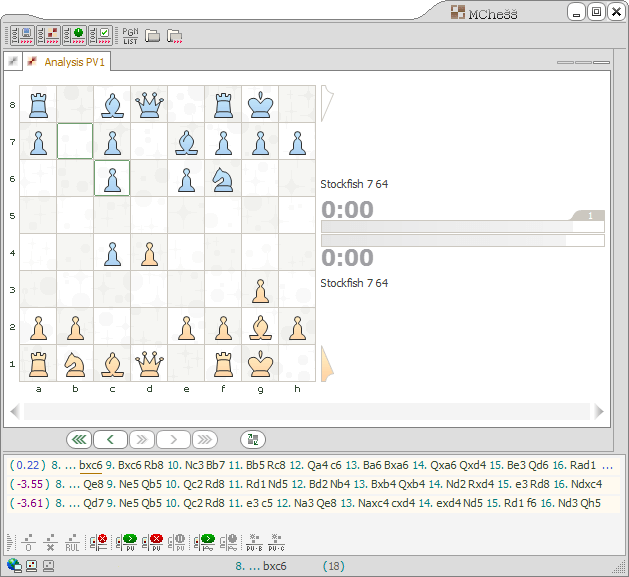Click the black pawn on c6

[112, 179]
